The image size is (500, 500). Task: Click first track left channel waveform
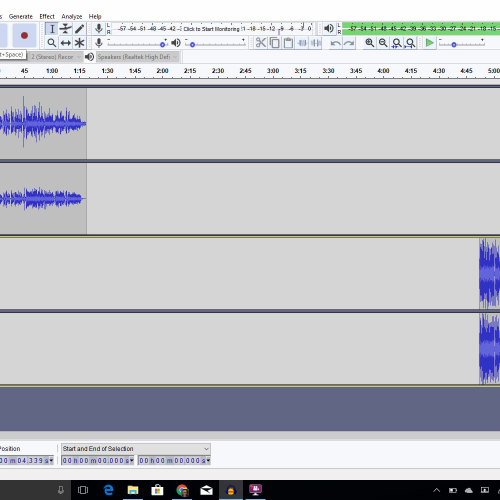tap(43, 123)
